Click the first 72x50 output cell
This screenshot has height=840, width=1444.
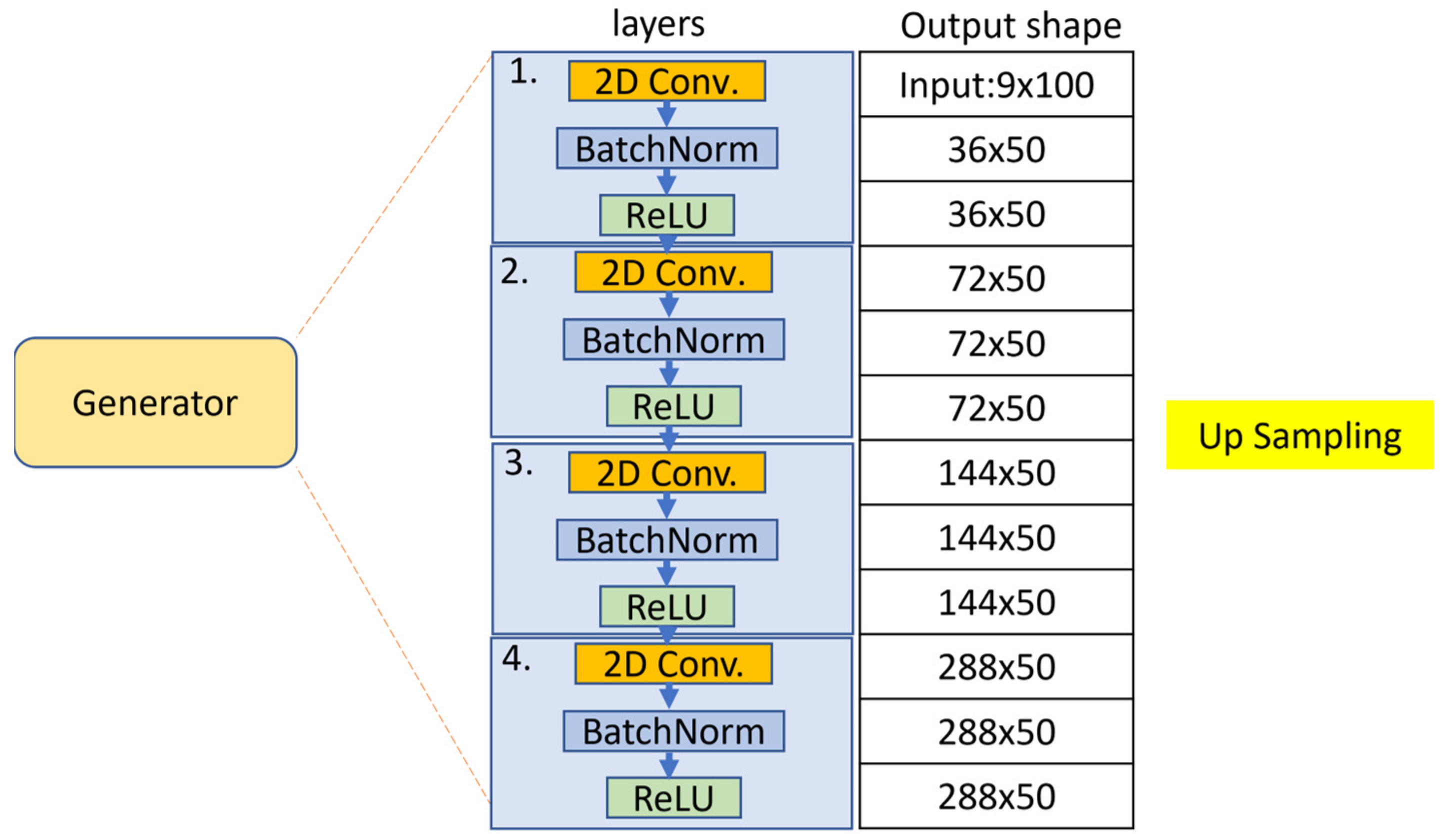pyautogui.click(x=996, y=279)
